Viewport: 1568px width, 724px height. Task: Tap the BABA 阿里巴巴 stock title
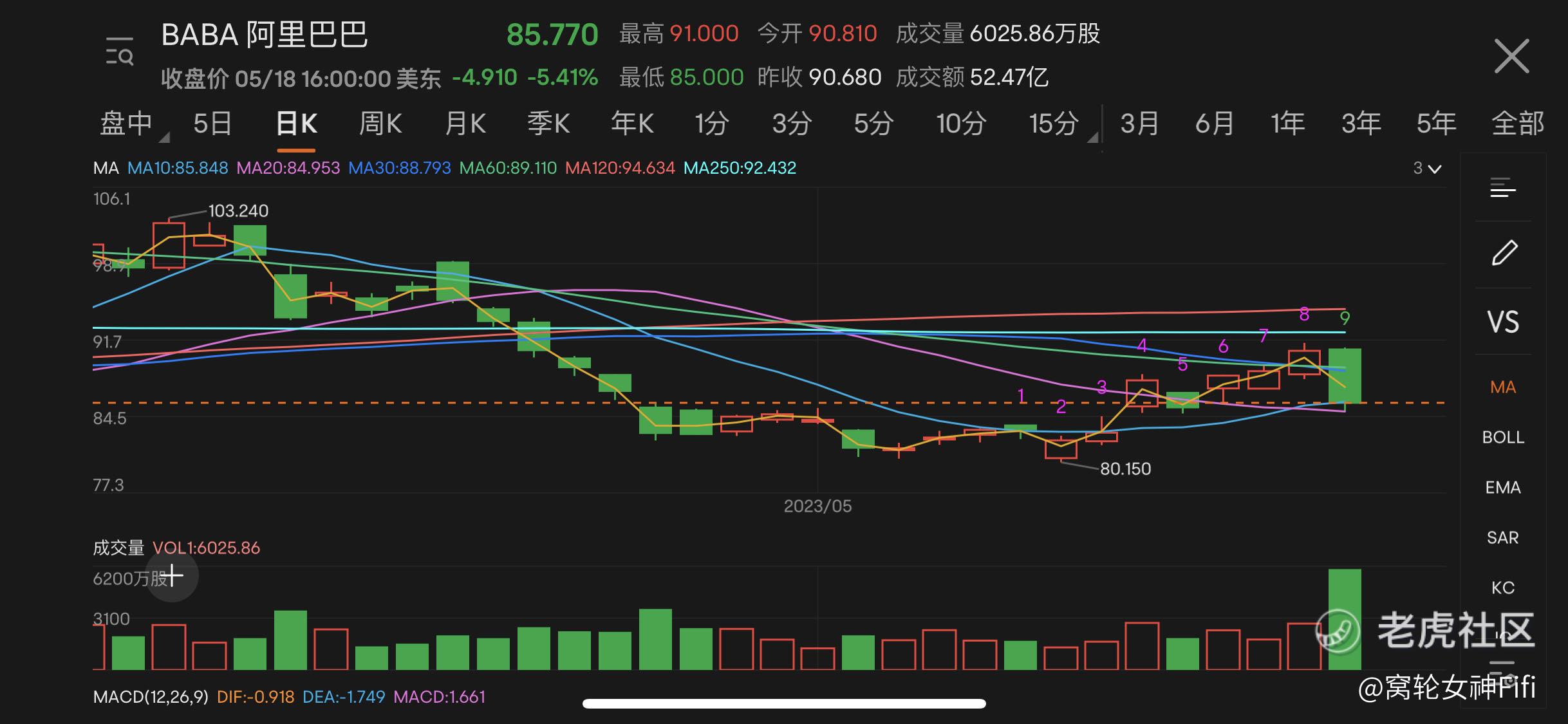(x=265, y=35)
